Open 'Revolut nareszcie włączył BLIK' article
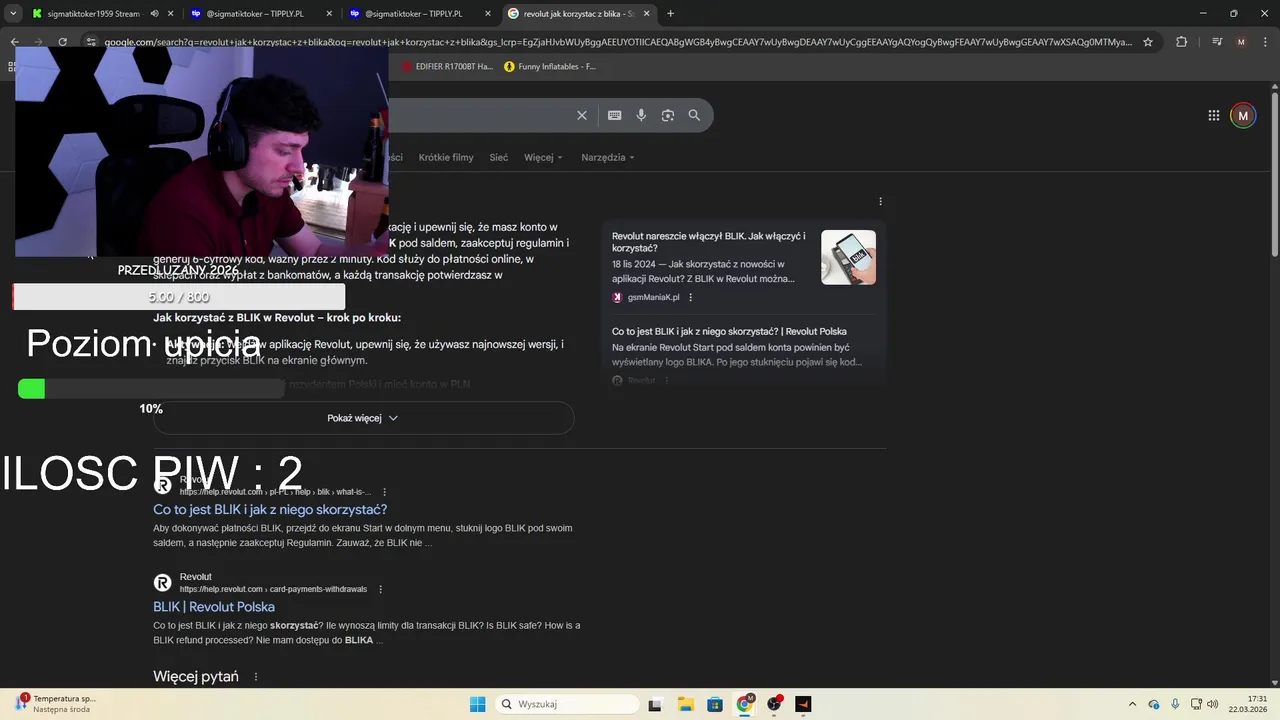 pyautogui.click(x=709, y=242)
